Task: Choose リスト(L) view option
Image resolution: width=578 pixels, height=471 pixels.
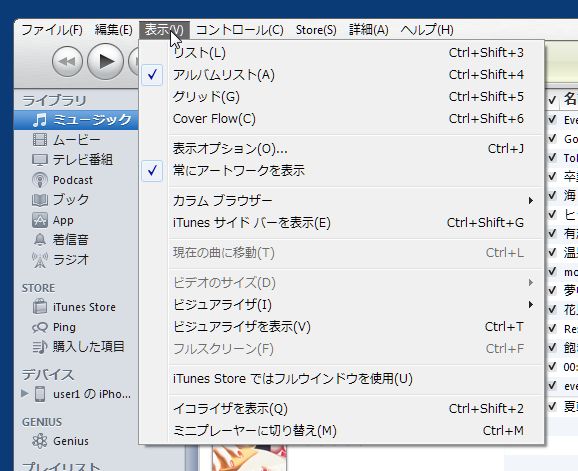Action: coord(341,53)
